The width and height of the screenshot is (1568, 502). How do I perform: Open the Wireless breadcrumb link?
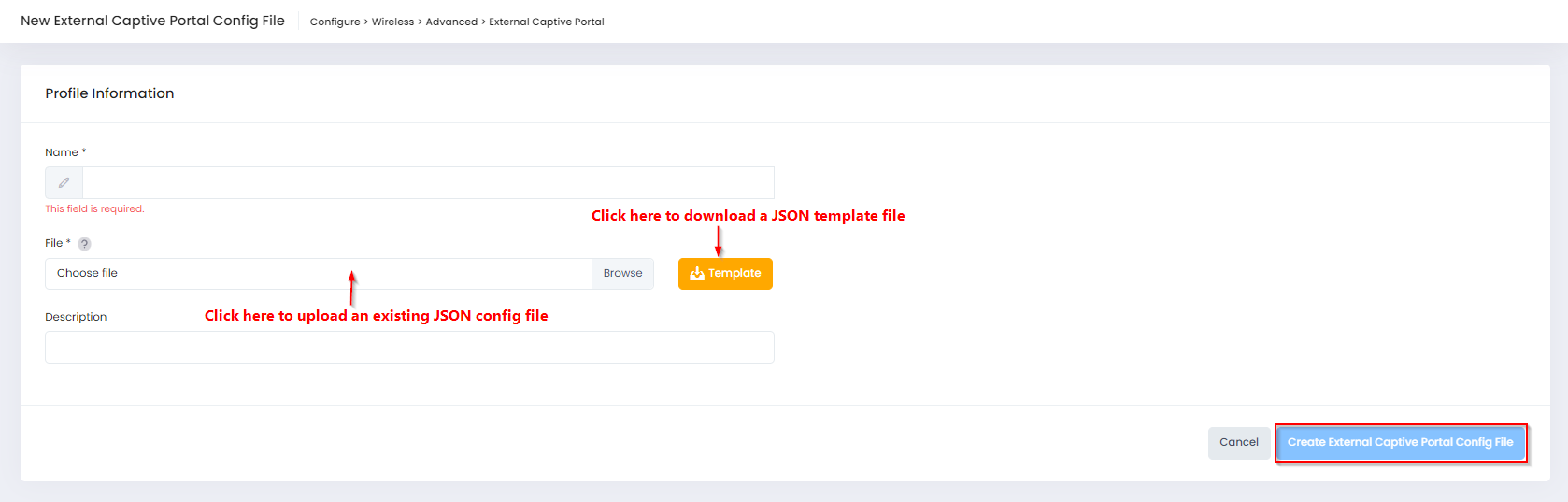click(392, 22)
